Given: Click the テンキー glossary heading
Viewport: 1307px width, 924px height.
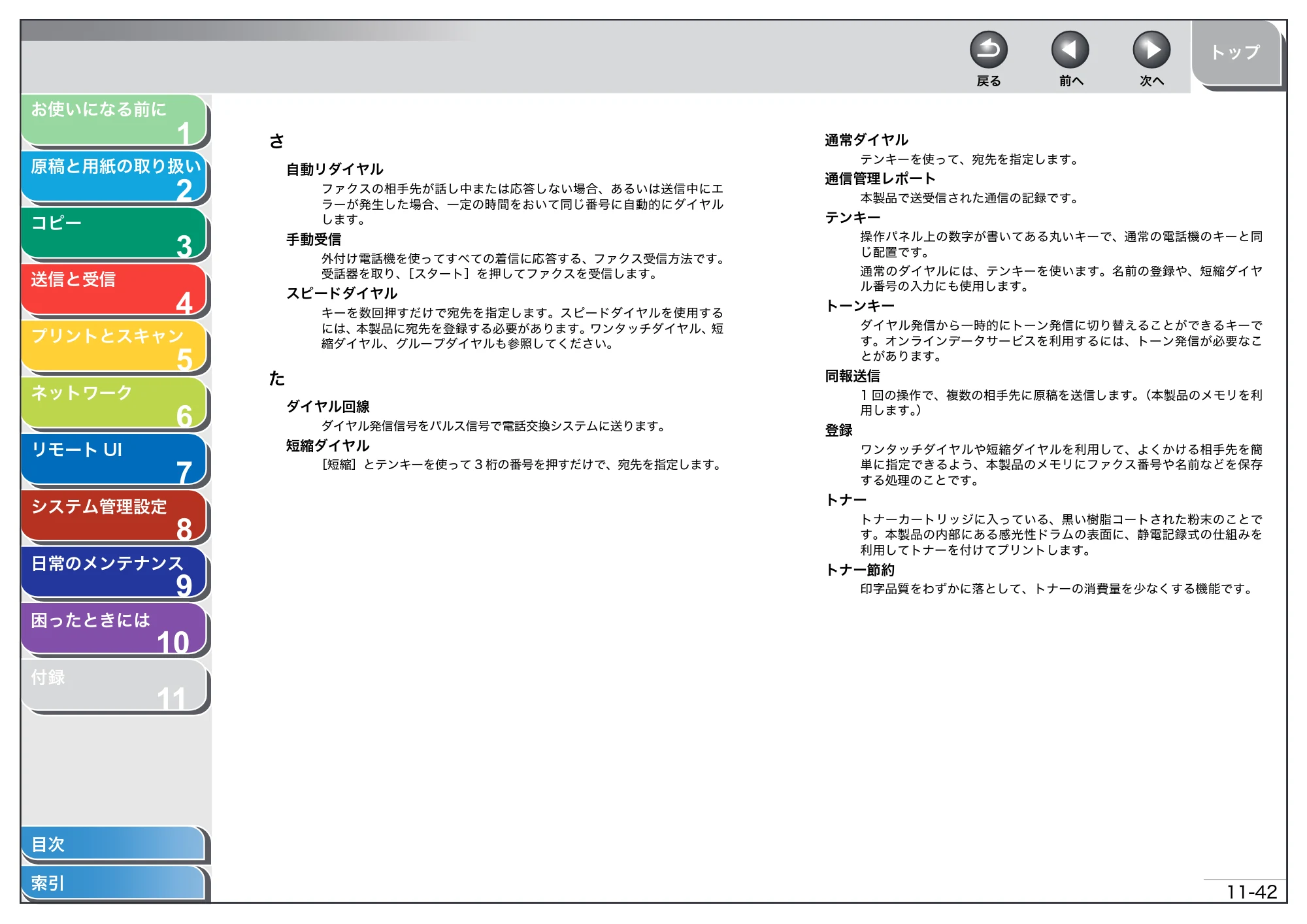Looking at the screenshot, I should [x=853, y=218].
